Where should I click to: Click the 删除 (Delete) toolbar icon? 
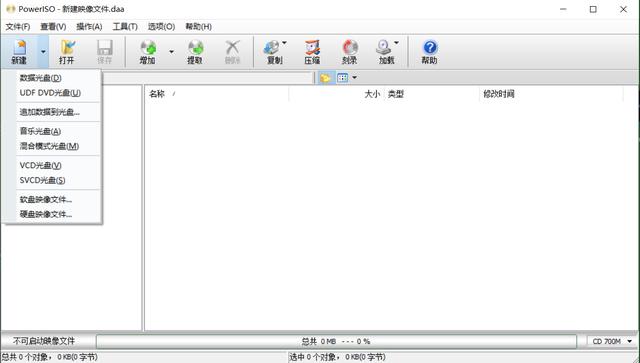pyautogui.click(x=233, y=52)
